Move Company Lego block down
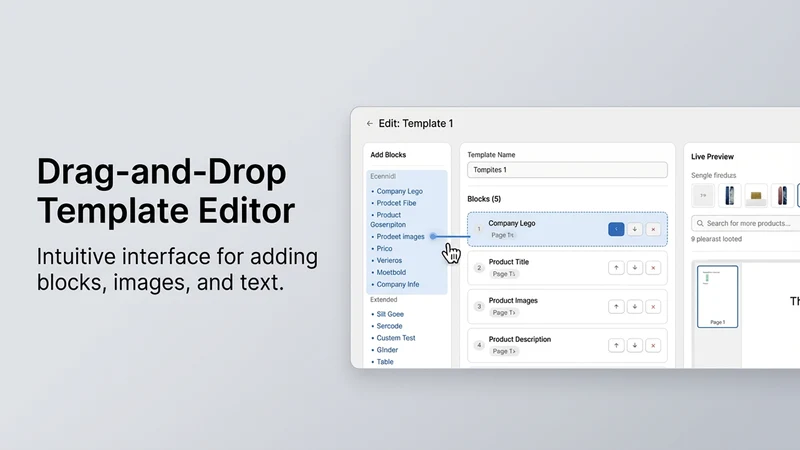This screenshot has height=450, width=800. 635,229
